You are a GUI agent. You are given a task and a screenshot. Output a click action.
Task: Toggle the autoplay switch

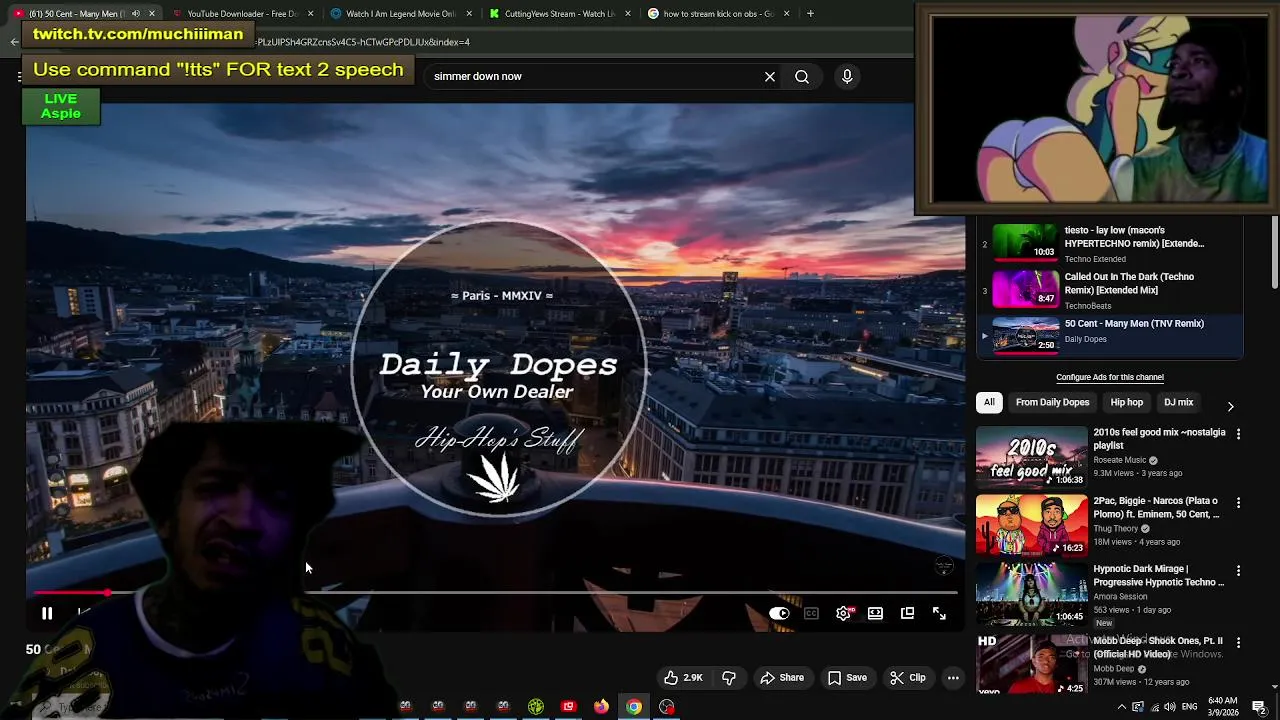point(779,613)
